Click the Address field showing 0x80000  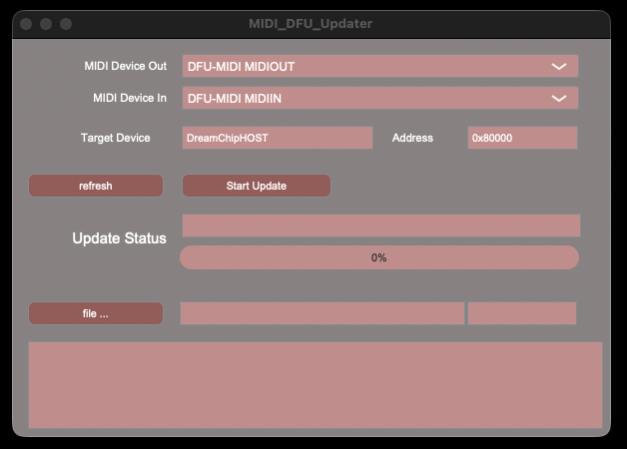[522, 138]
